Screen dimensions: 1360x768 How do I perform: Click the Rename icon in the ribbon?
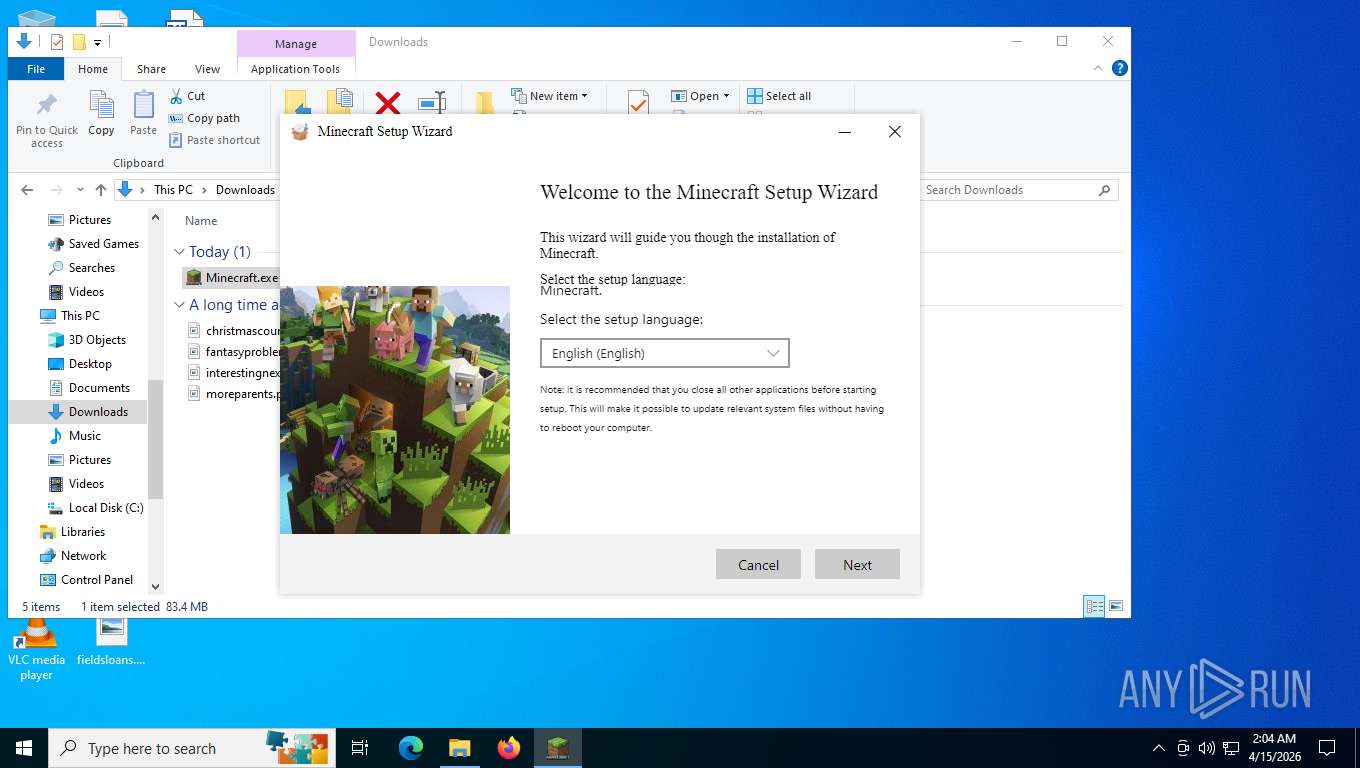432,102
